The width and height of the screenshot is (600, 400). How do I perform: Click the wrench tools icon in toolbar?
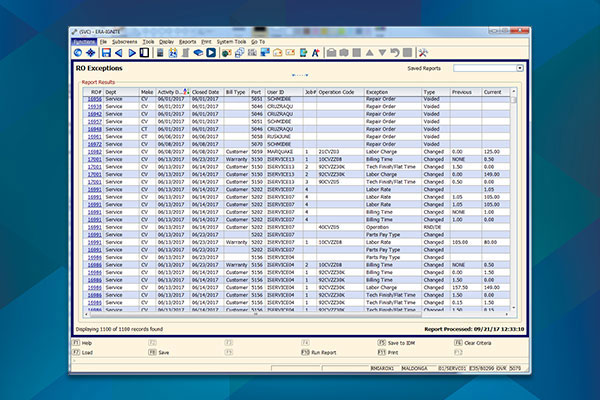(x=422, y=52)
